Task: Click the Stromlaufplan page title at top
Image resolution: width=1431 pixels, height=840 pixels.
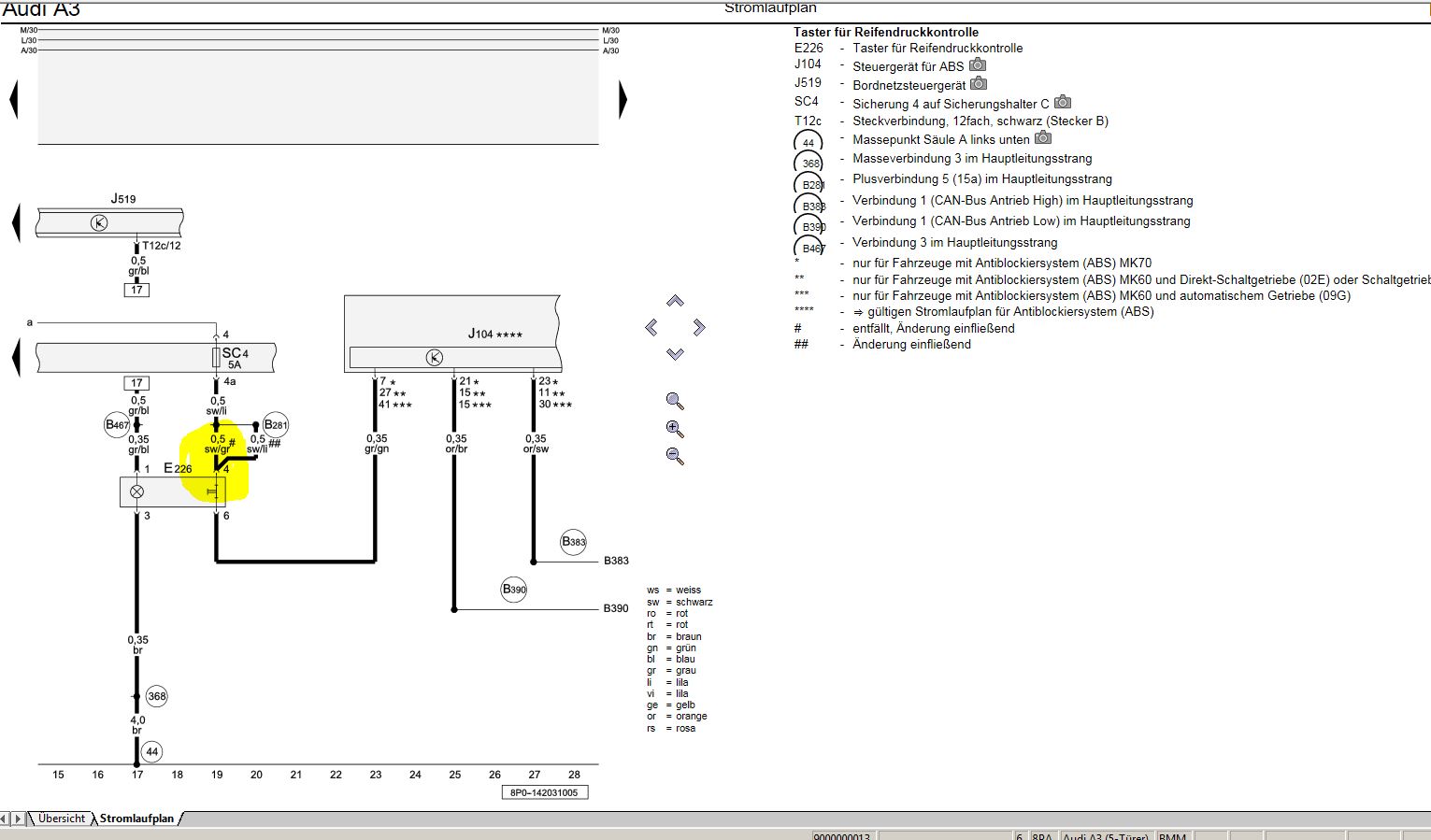Action: click(770, 7)
